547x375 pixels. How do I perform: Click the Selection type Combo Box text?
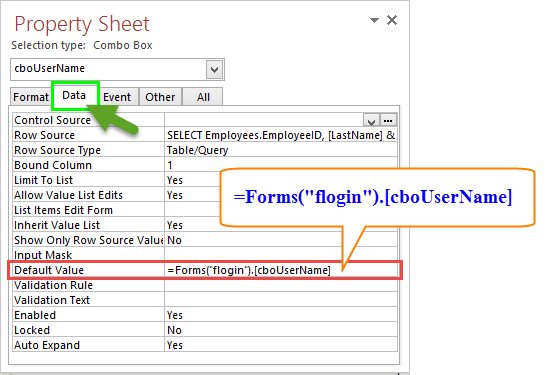click(x=82, y=45)
